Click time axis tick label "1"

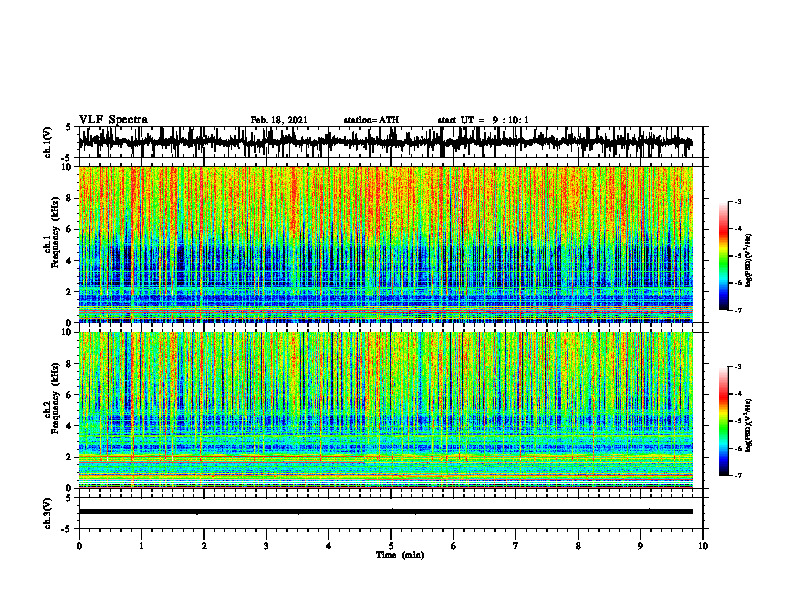141,546
